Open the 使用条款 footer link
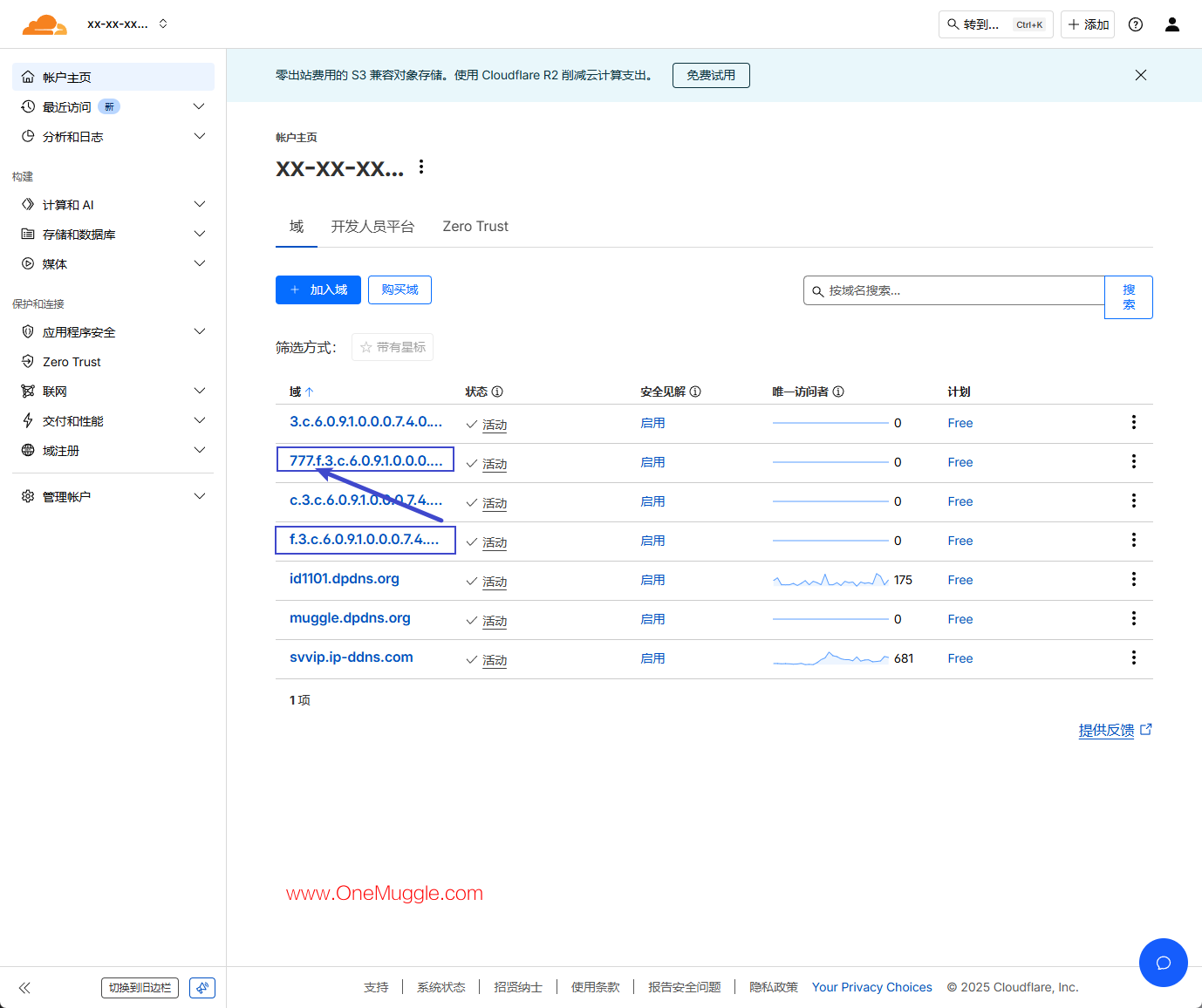Screen dimensions: 1202x1008 pos(596,987)
